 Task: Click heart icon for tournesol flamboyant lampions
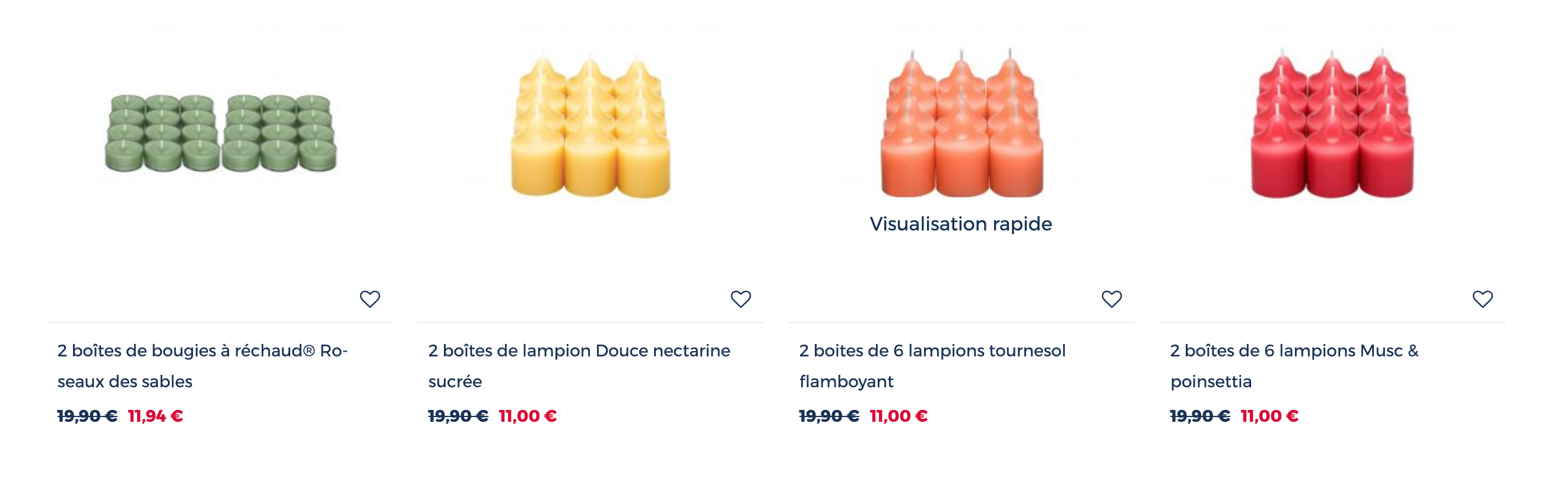1112,299
